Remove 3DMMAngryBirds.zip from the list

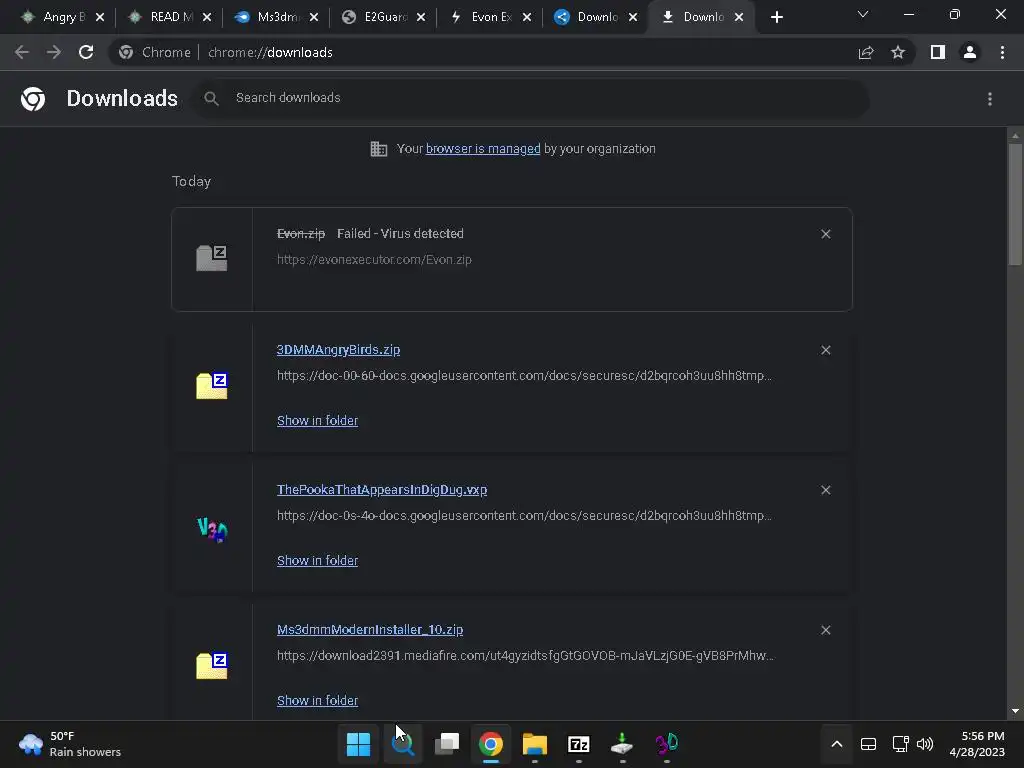[x=825, y=350]
